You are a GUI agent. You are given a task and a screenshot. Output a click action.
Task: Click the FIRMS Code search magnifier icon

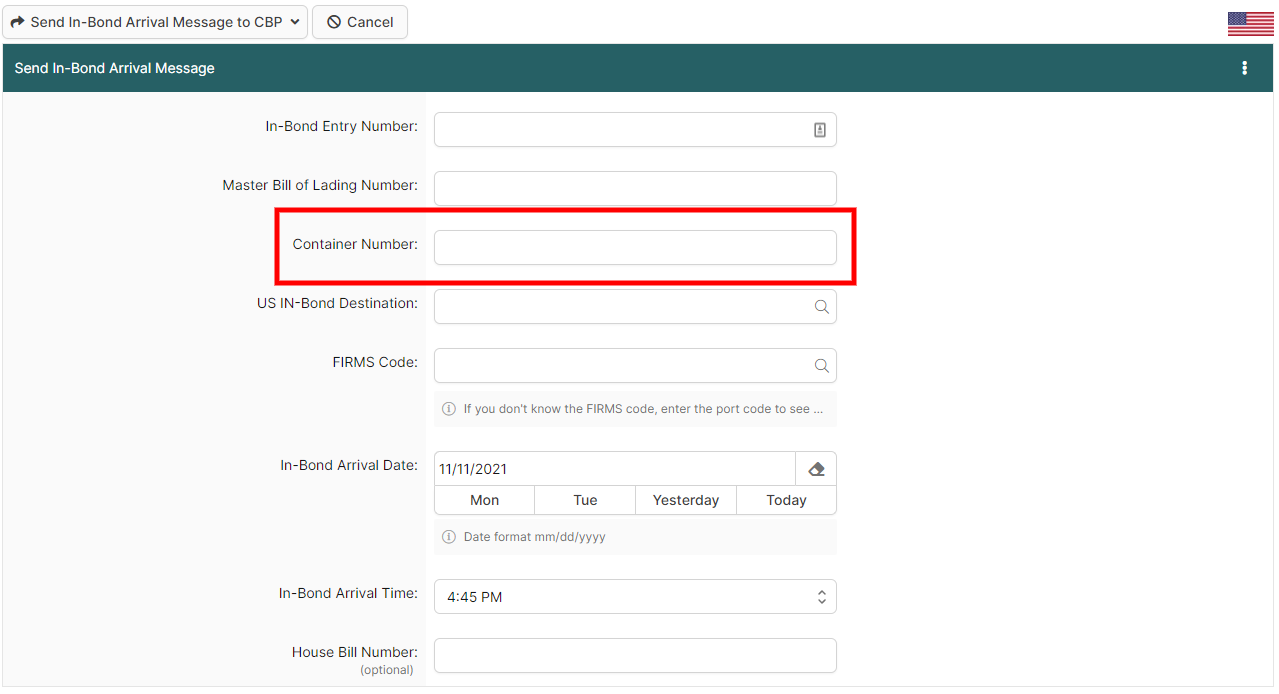(821, 366)
